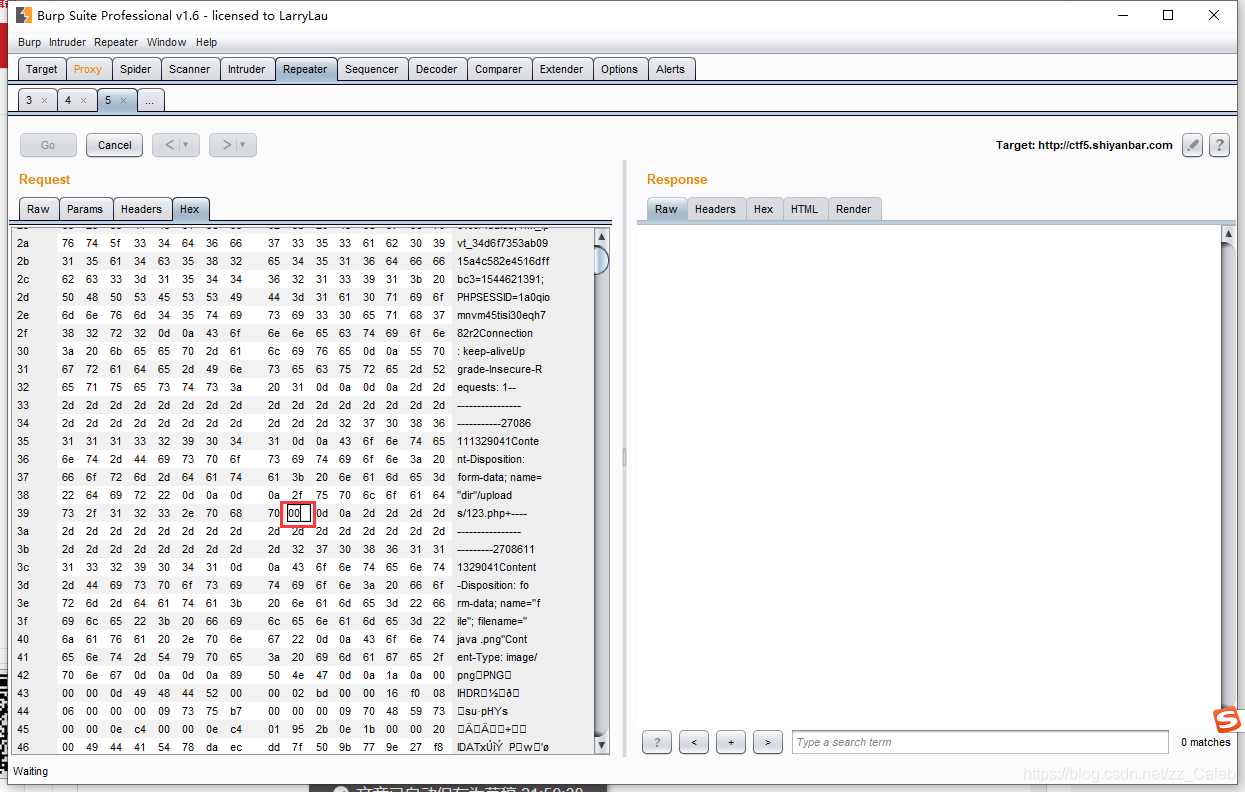Open the Intruder menu in the menu bar
The height and width of the screenshot is (792, 1245).
[68, 42]
